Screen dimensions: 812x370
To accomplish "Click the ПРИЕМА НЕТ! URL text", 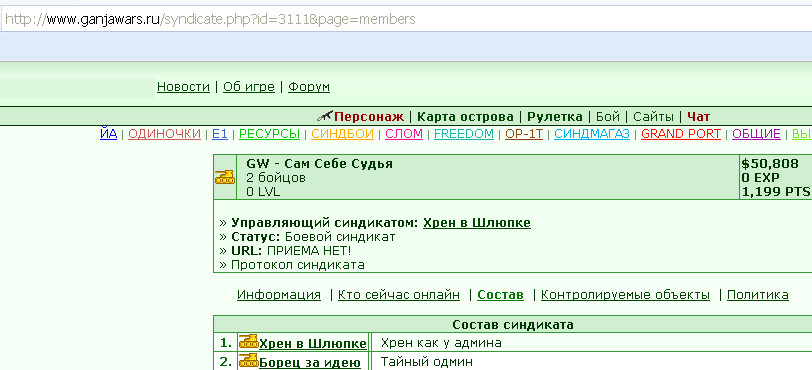I will pos(309,251).
